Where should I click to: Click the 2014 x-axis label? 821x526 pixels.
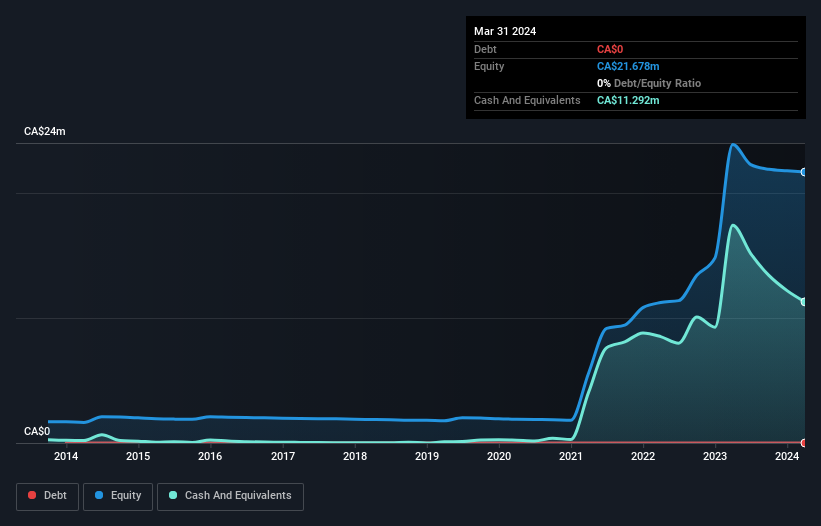(x=66, y=456)
